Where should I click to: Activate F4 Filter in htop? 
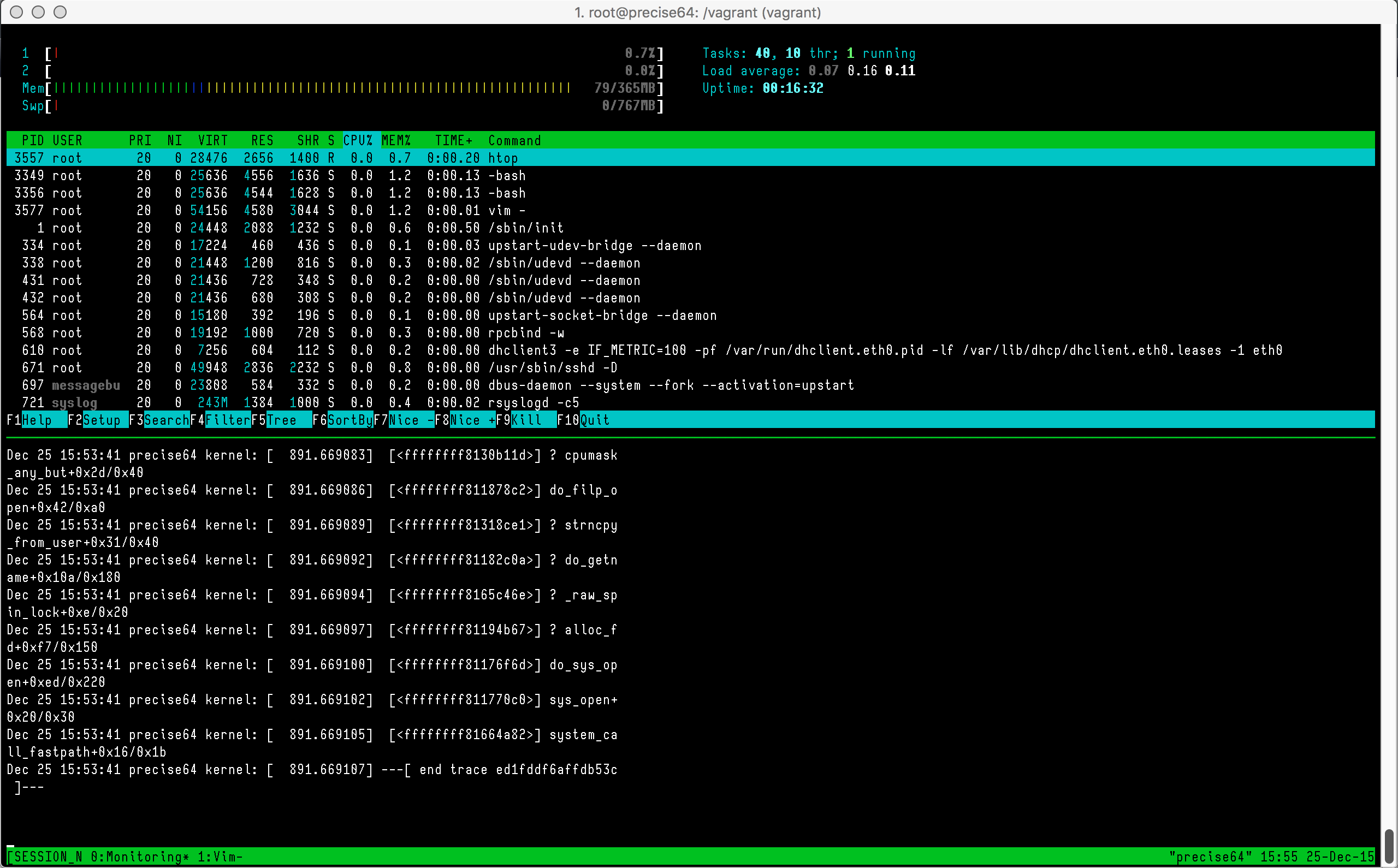tap(227, 420)
